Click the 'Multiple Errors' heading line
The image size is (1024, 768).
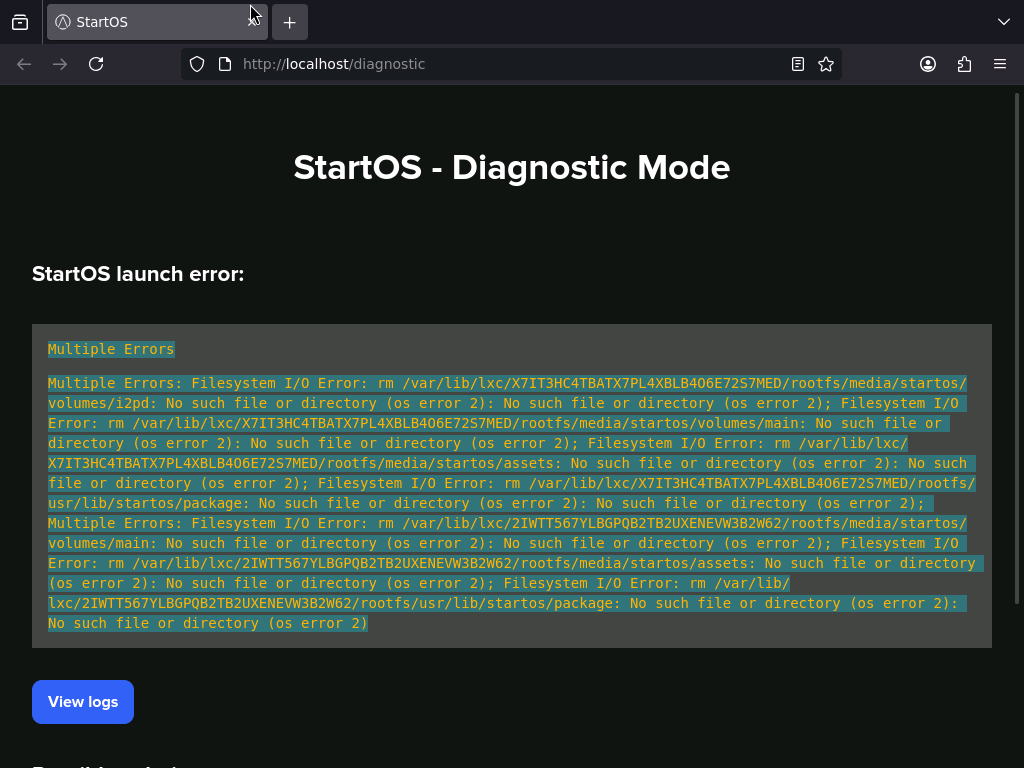[x=111, y=349]
